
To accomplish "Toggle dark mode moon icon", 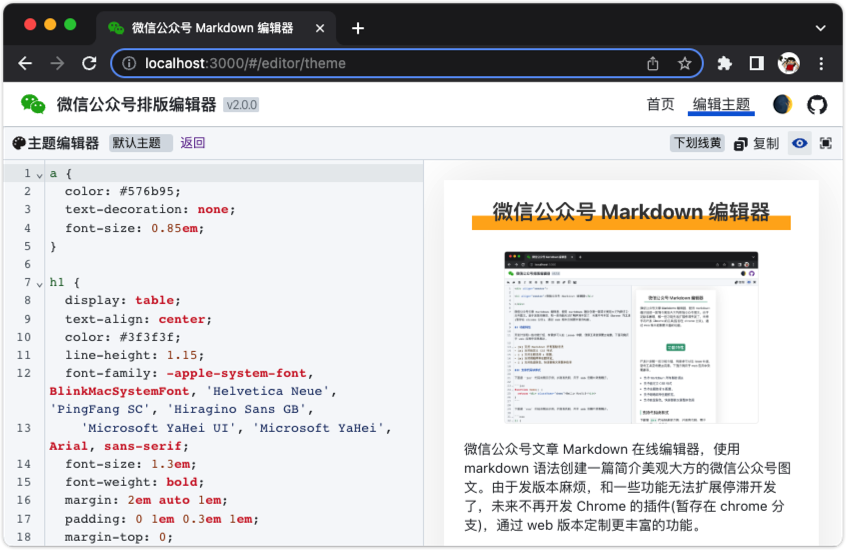I will tap(782, 104).
